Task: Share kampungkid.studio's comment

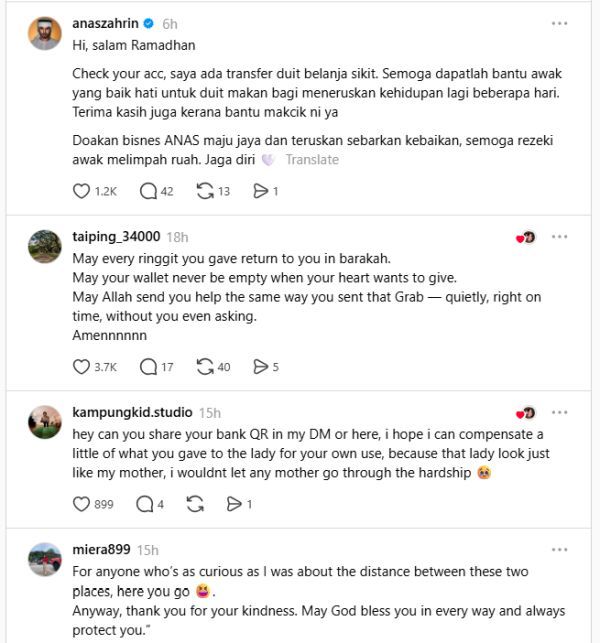Action: (x=234, y=504)
